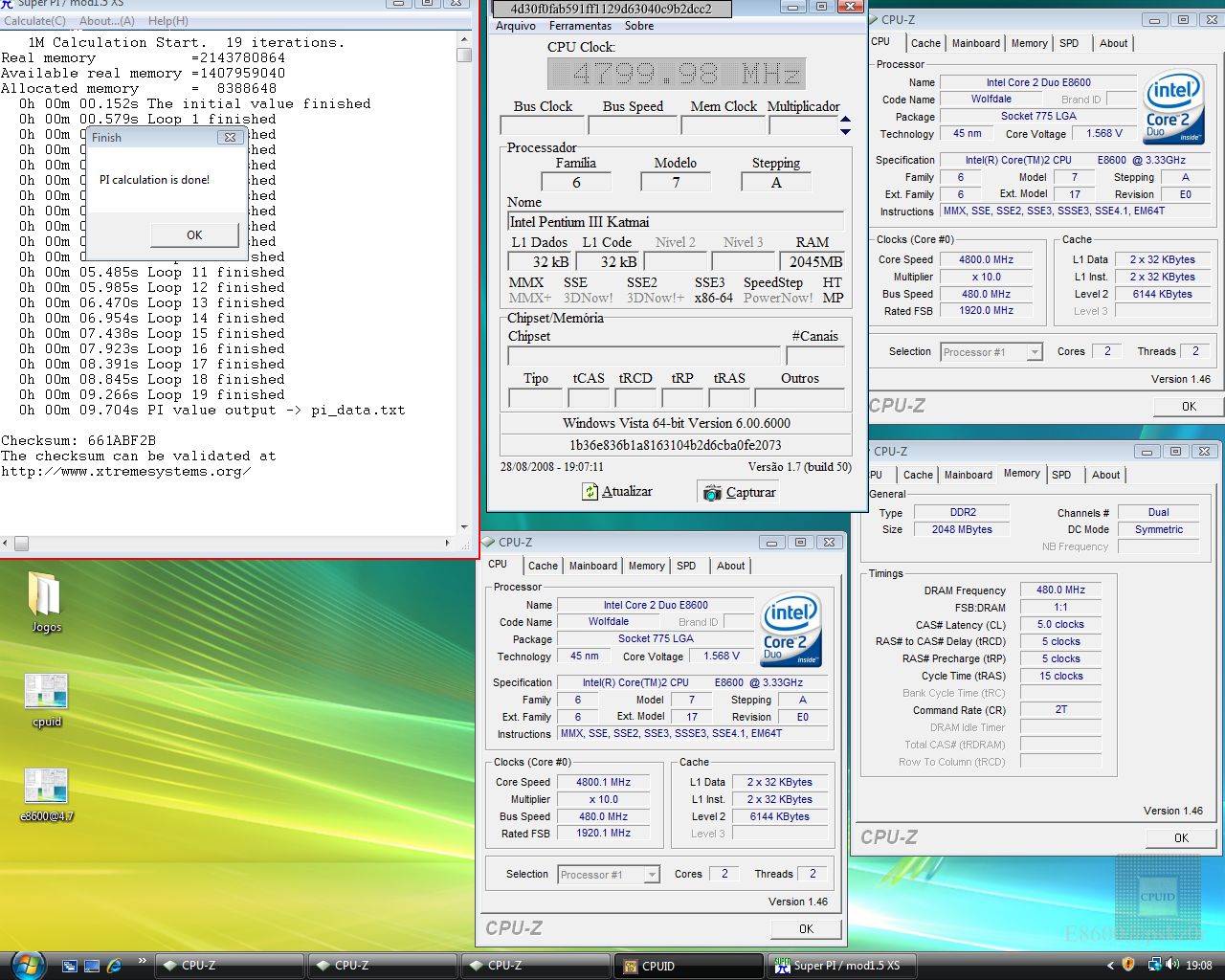The height and width of the screenshot is (980, 1225).
Task: Switch to Memory tab in top-right CPU-Z
Action: click(x=1029, y=43)
